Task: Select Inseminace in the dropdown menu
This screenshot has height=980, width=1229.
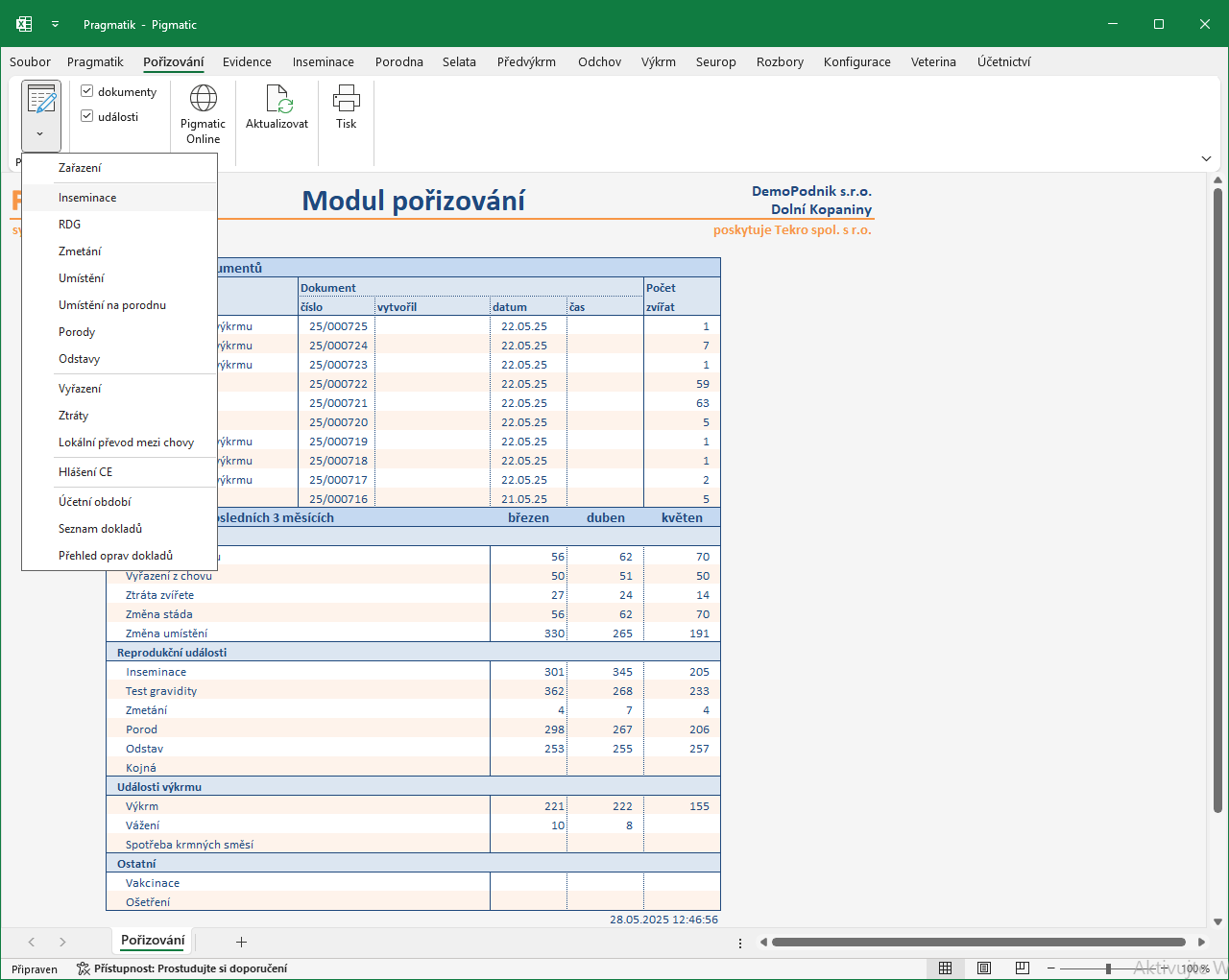Action: pyautogui.click(x=120, y=198)
